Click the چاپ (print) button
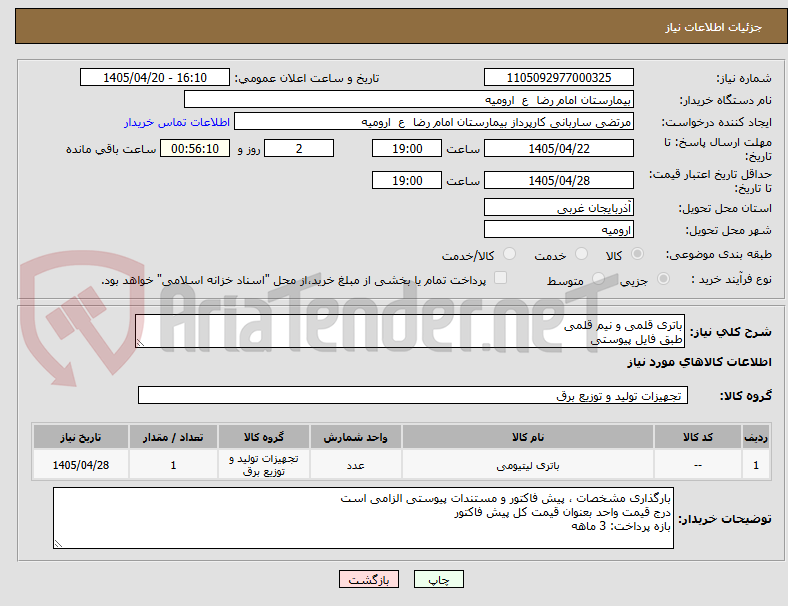 438,579
